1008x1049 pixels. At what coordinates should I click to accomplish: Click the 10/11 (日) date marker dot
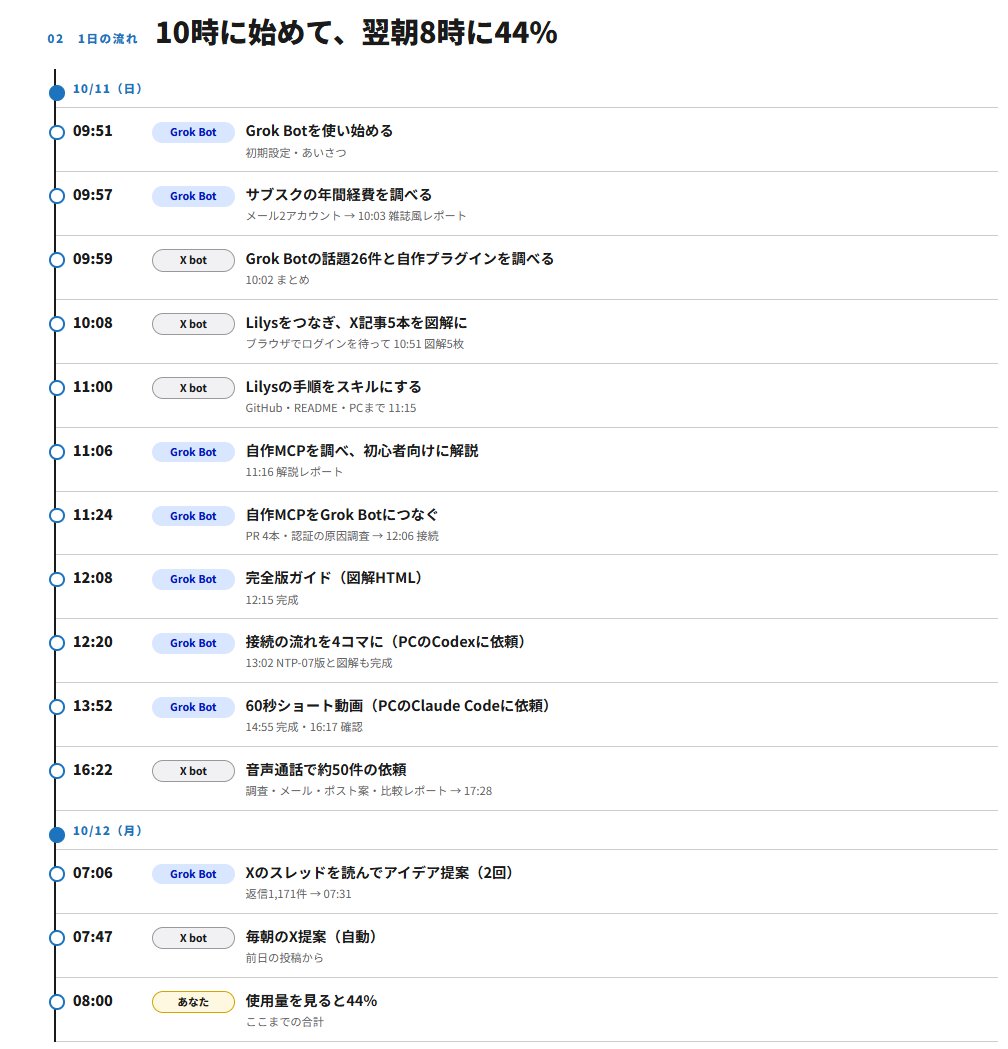[x=57, y=92]
